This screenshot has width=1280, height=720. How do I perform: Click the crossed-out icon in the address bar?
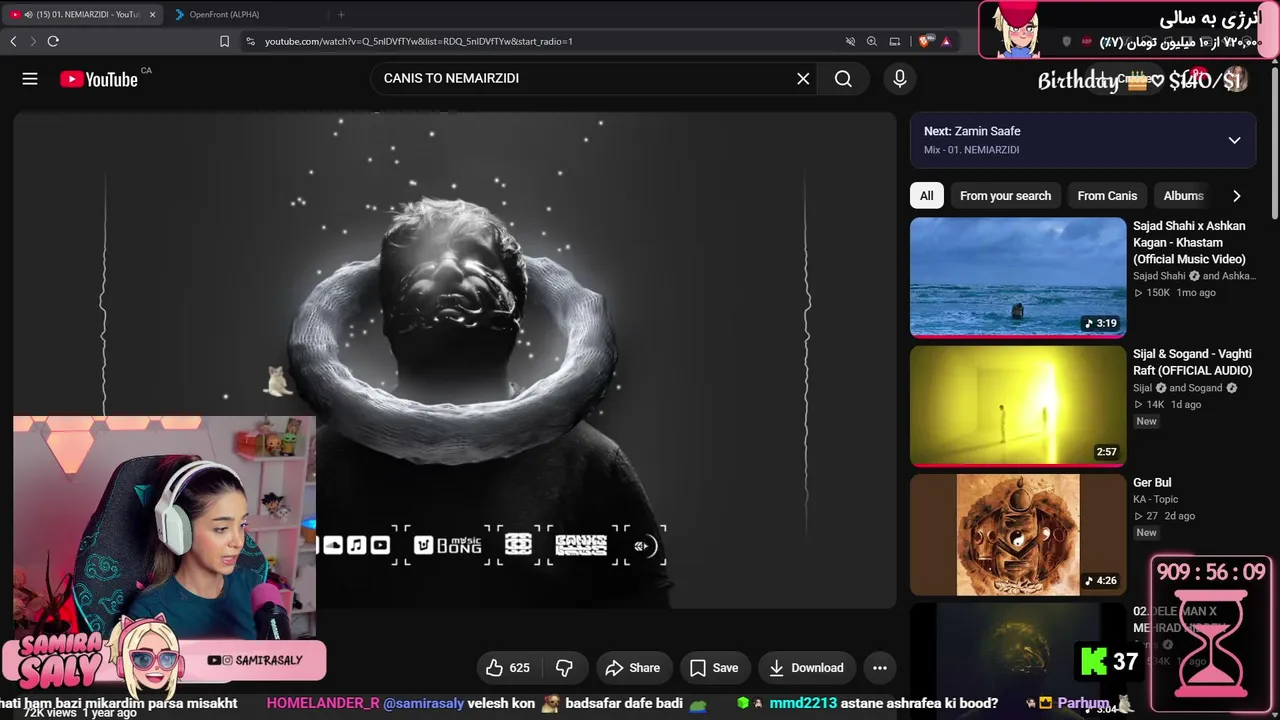[x=850, y=41]
